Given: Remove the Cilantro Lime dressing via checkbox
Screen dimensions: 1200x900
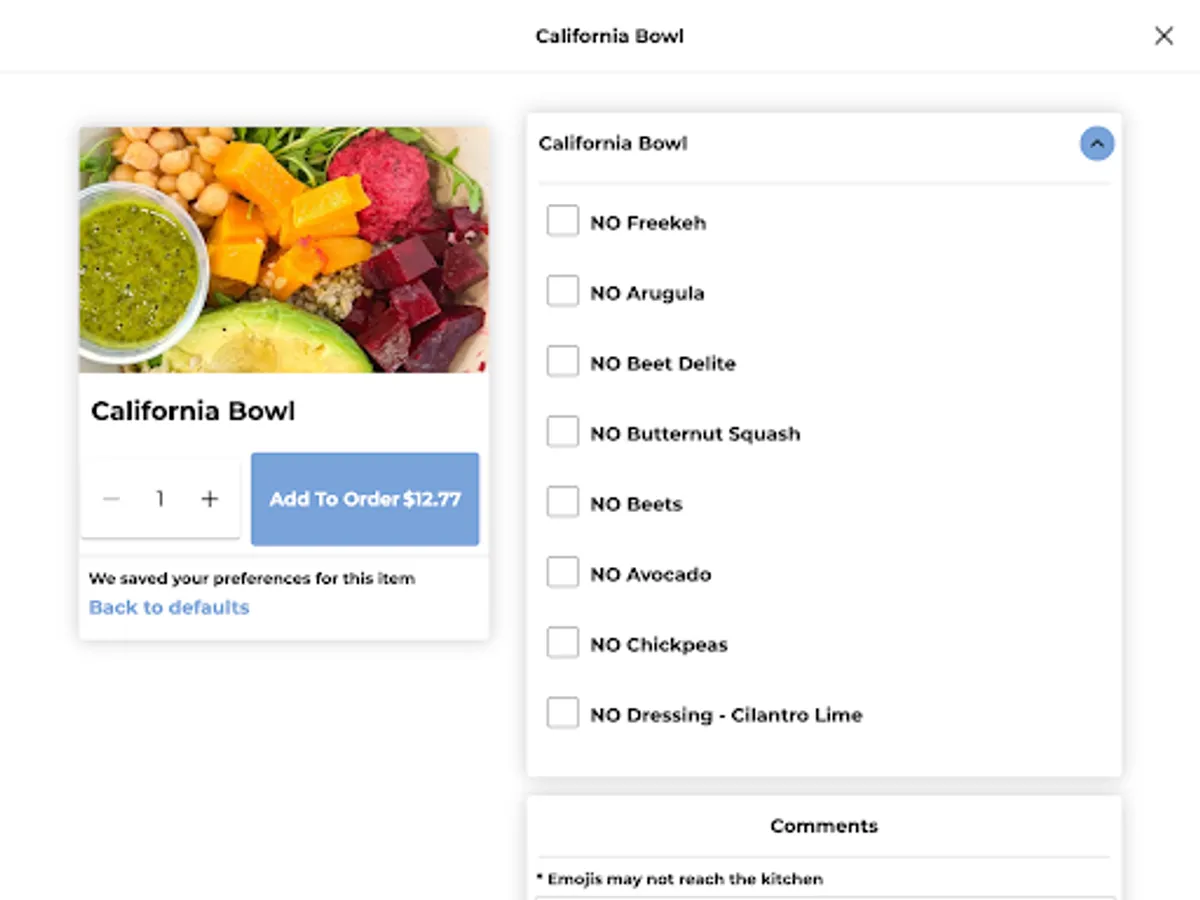Looking at the screenshot, I should pos(563,714).
